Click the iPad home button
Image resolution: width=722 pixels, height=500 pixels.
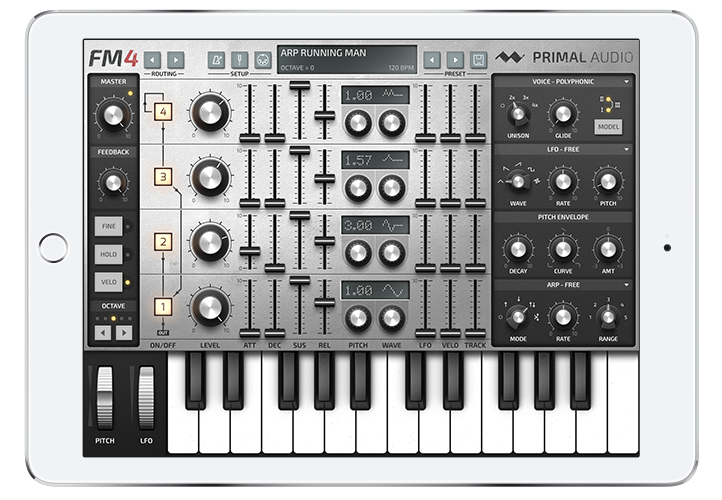pos(53,248)
